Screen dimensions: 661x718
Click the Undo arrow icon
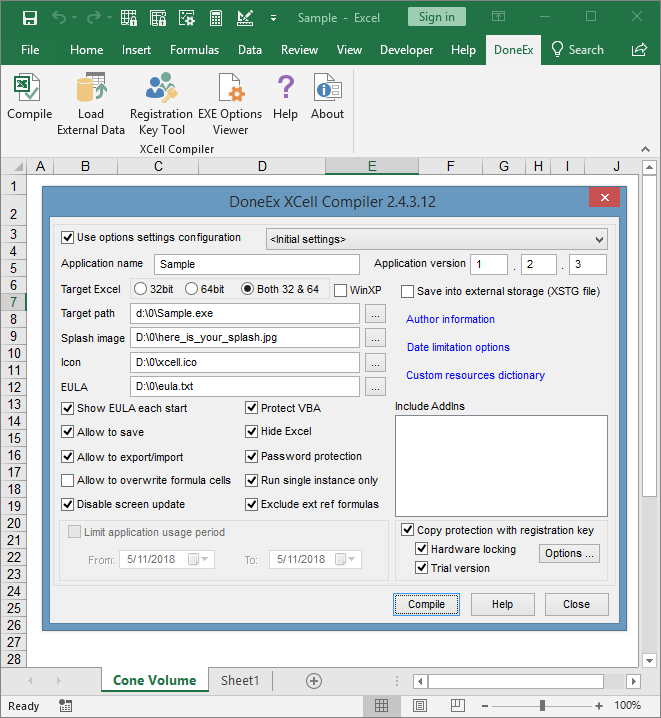(59, 18)
